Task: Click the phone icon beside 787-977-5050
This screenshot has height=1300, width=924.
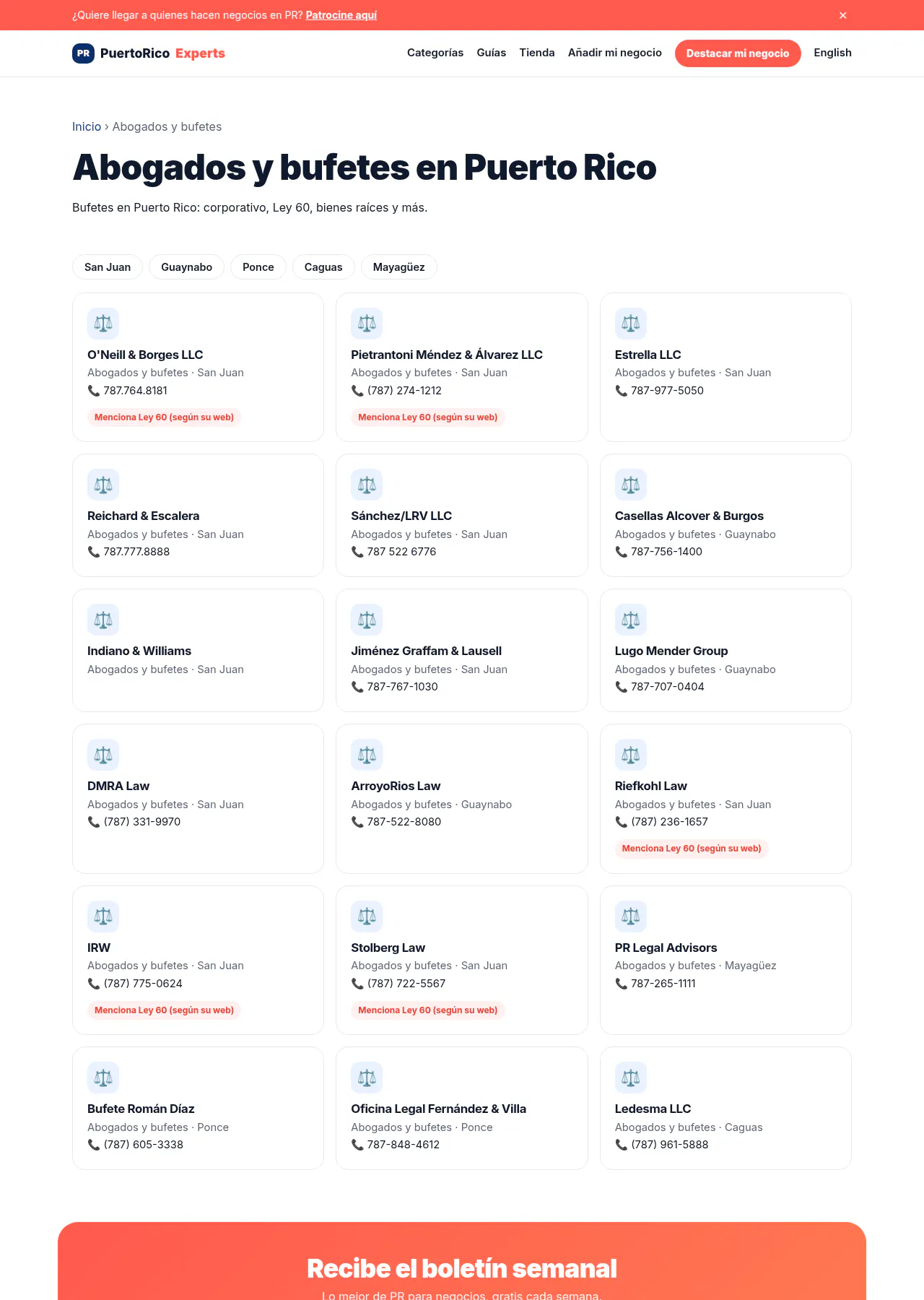Action: [x=622, y=391]
